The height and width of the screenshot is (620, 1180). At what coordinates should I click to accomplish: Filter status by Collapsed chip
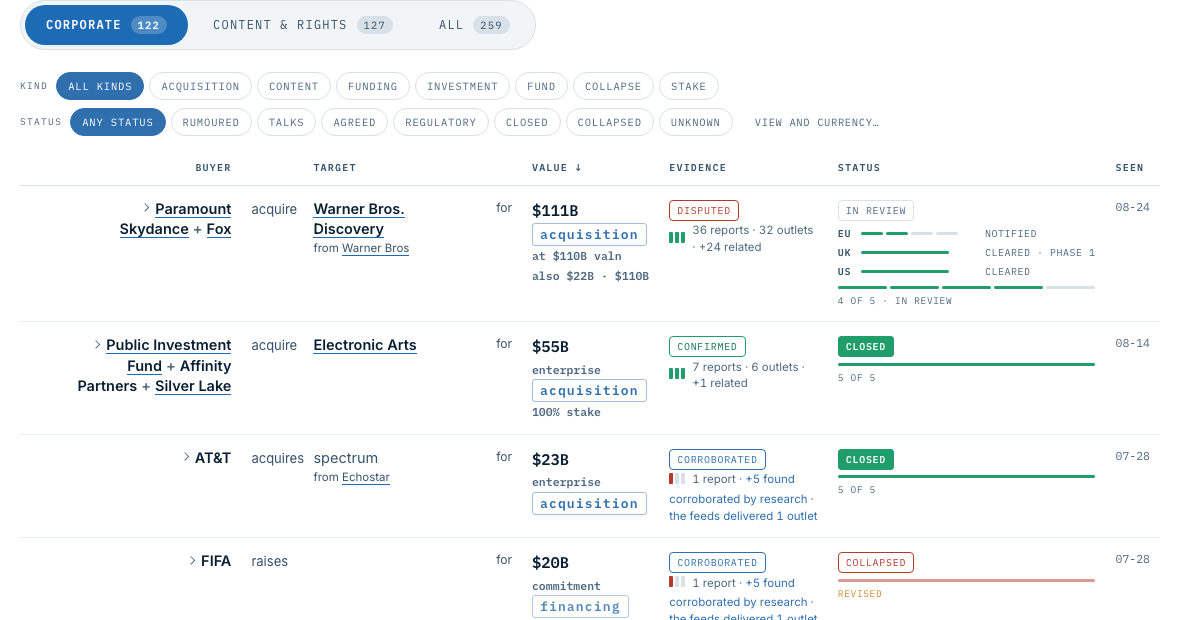[x=609, y=122]
